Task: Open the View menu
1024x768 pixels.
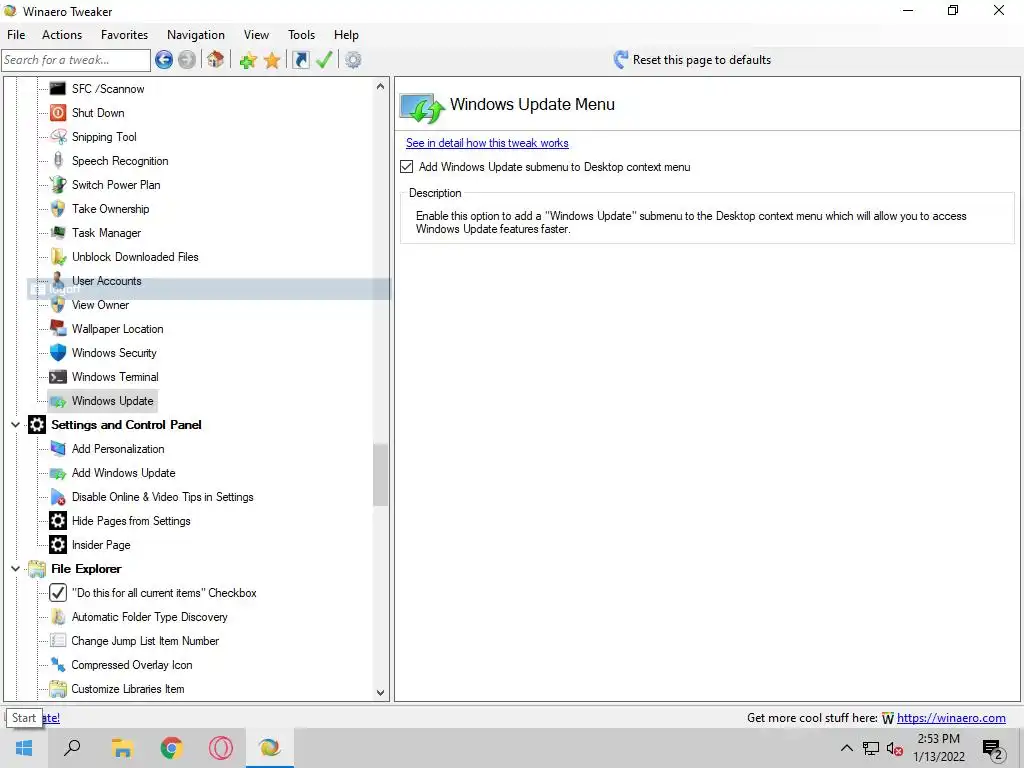Action: 256,35
